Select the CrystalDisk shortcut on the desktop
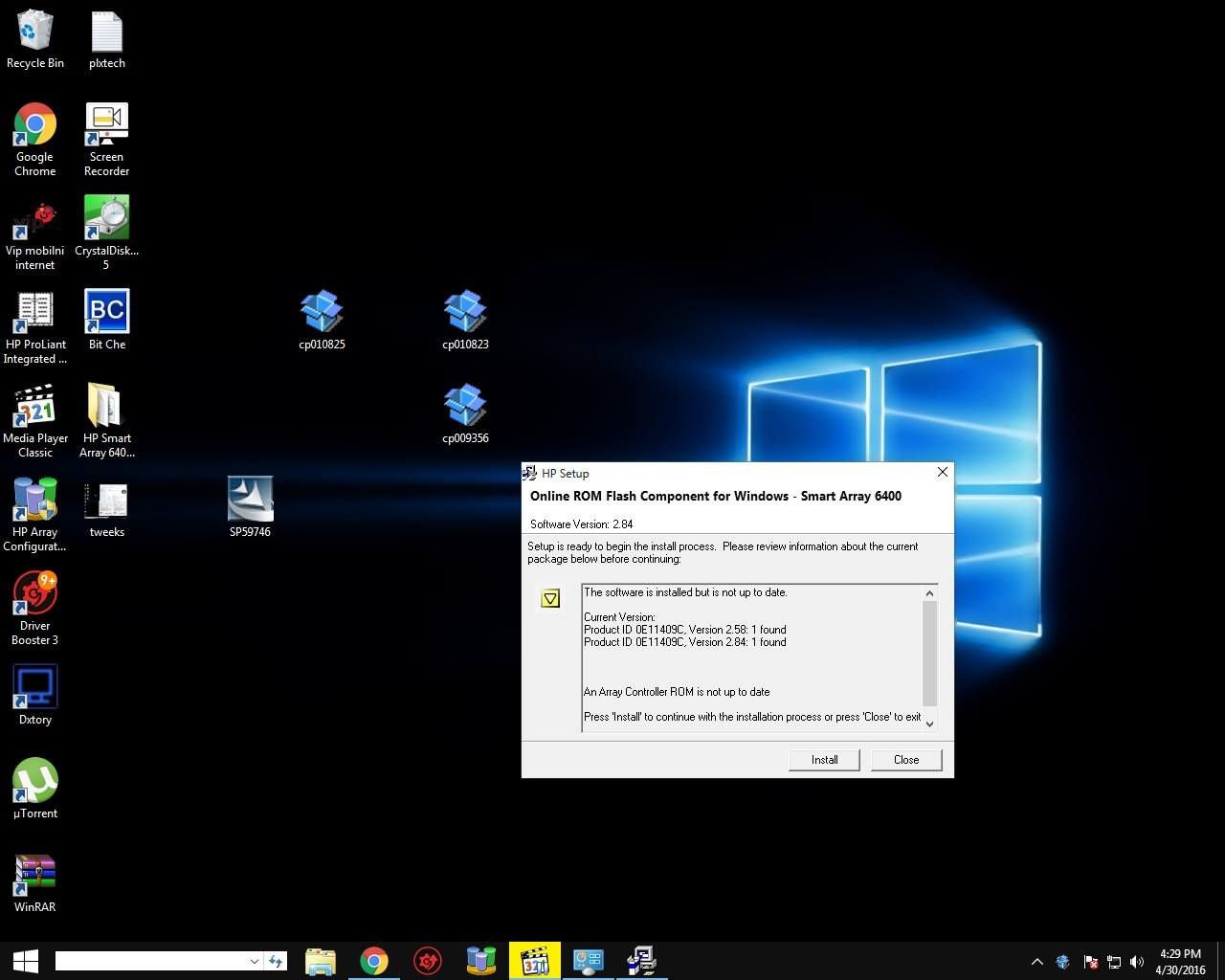This screenshot has width=1225, height=980. point(106,234)
